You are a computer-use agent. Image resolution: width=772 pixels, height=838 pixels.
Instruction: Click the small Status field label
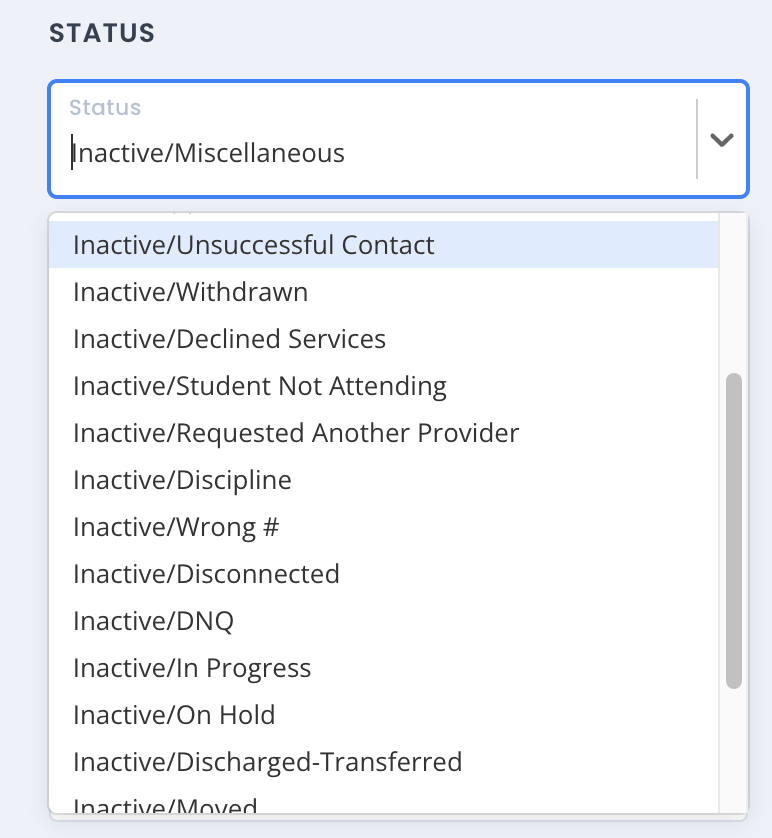(105, 107)
